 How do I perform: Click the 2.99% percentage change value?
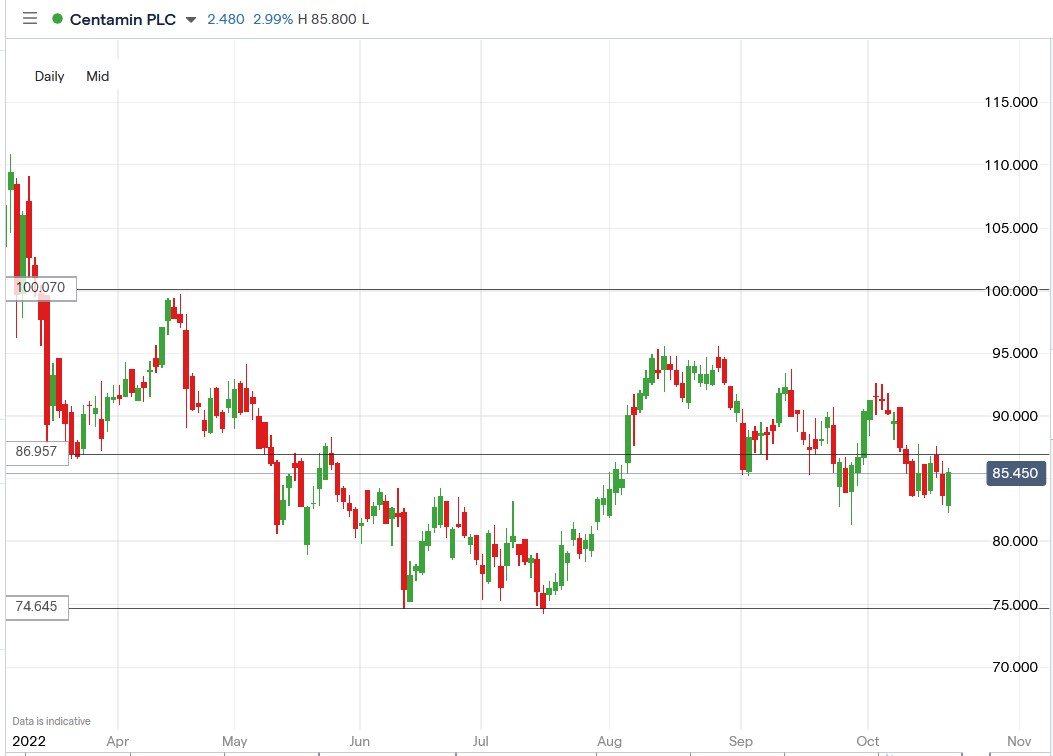pos(271,19)
